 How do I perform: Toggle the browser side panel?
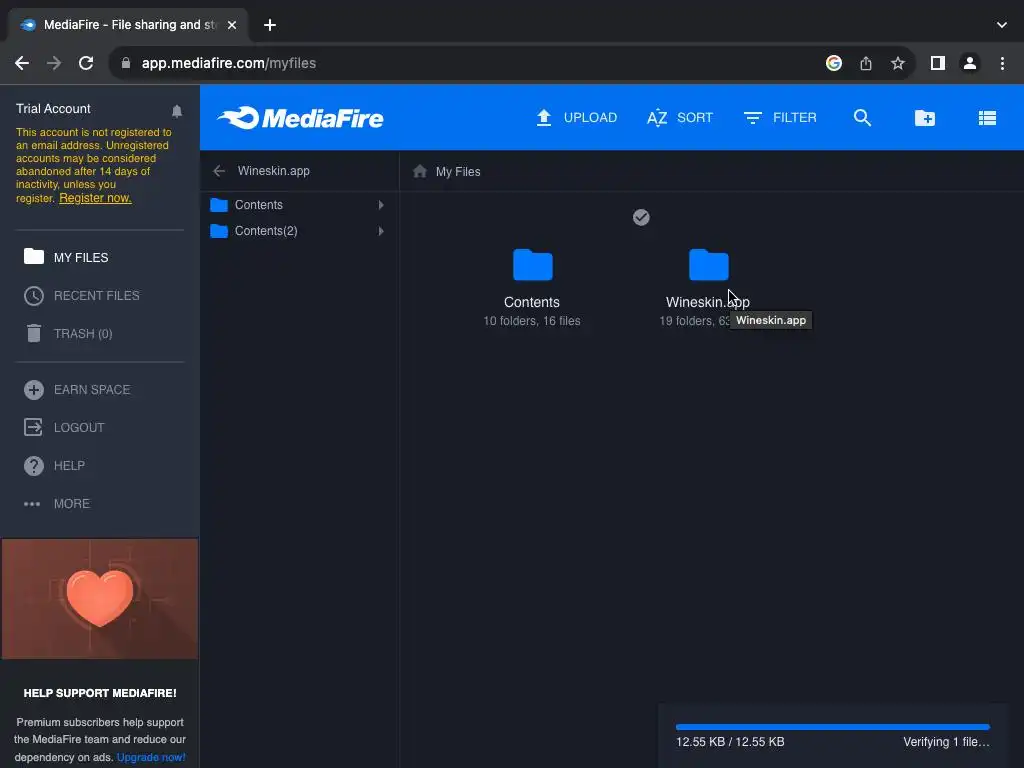[x=938, y=63]
